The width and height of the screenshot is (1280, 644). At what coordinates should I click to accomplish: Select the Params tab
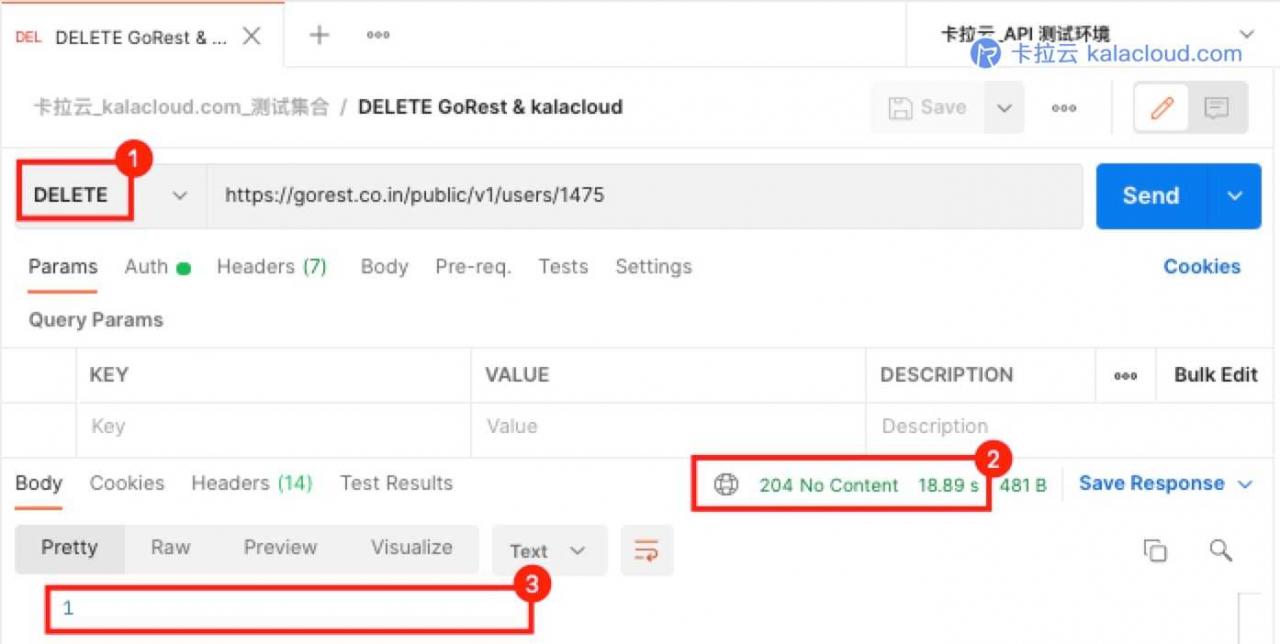click(x=63, y=267)
